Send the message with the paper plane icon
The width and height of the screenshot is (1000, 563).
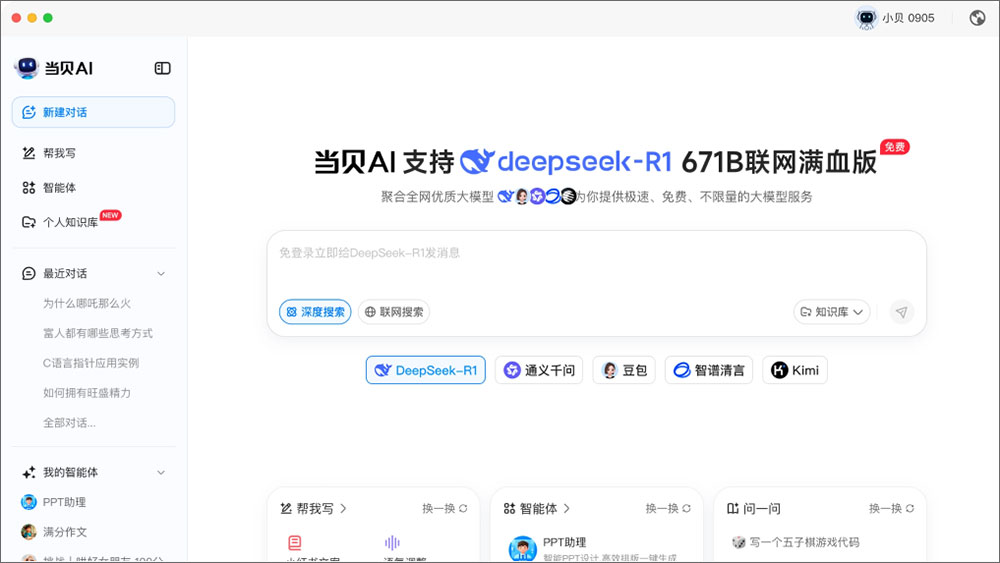tap(901, 312)
